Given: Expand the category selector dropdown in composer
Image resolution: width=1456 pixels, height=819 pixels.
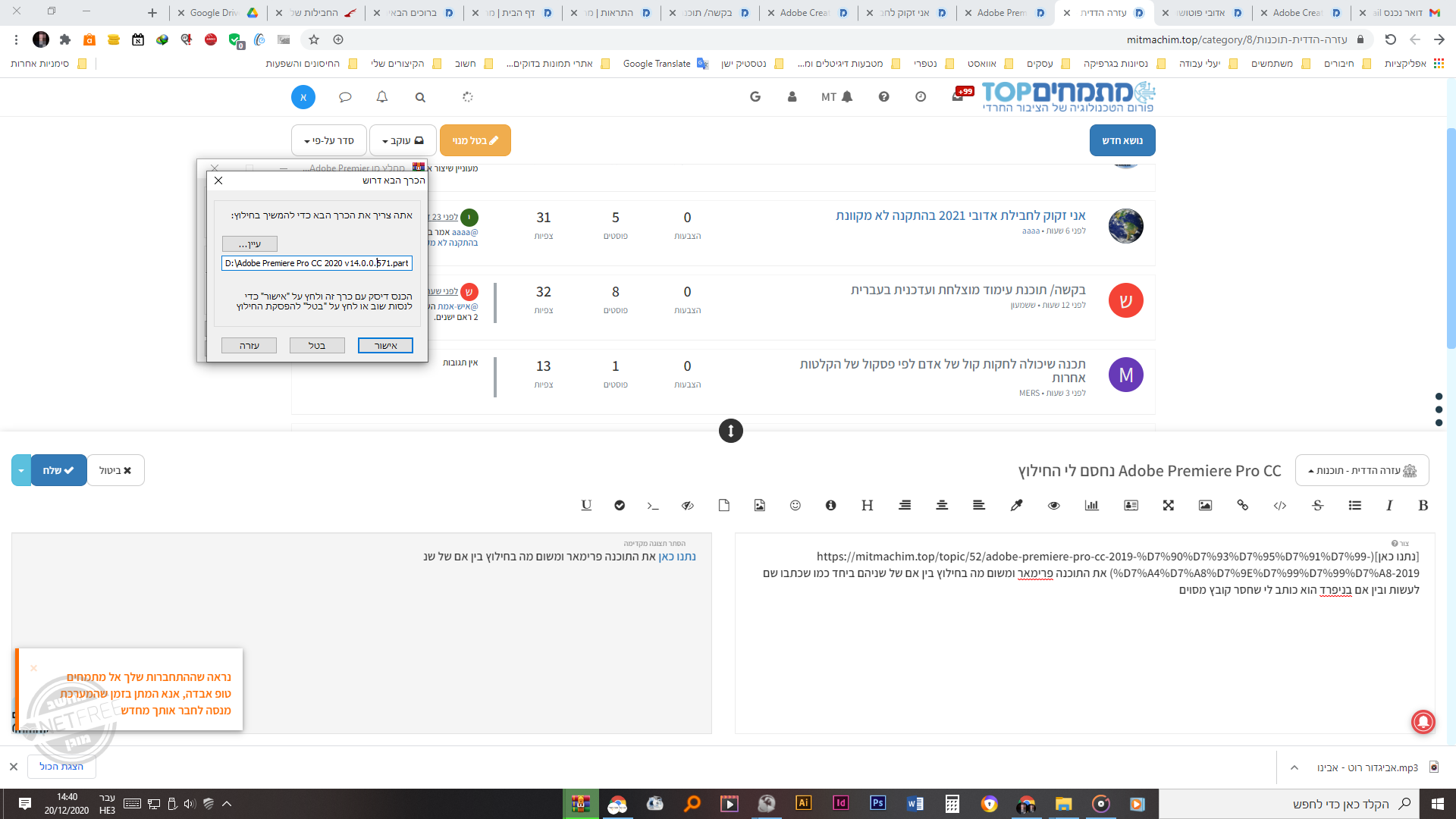Looking at the screenshot, I should (1361, 470).
